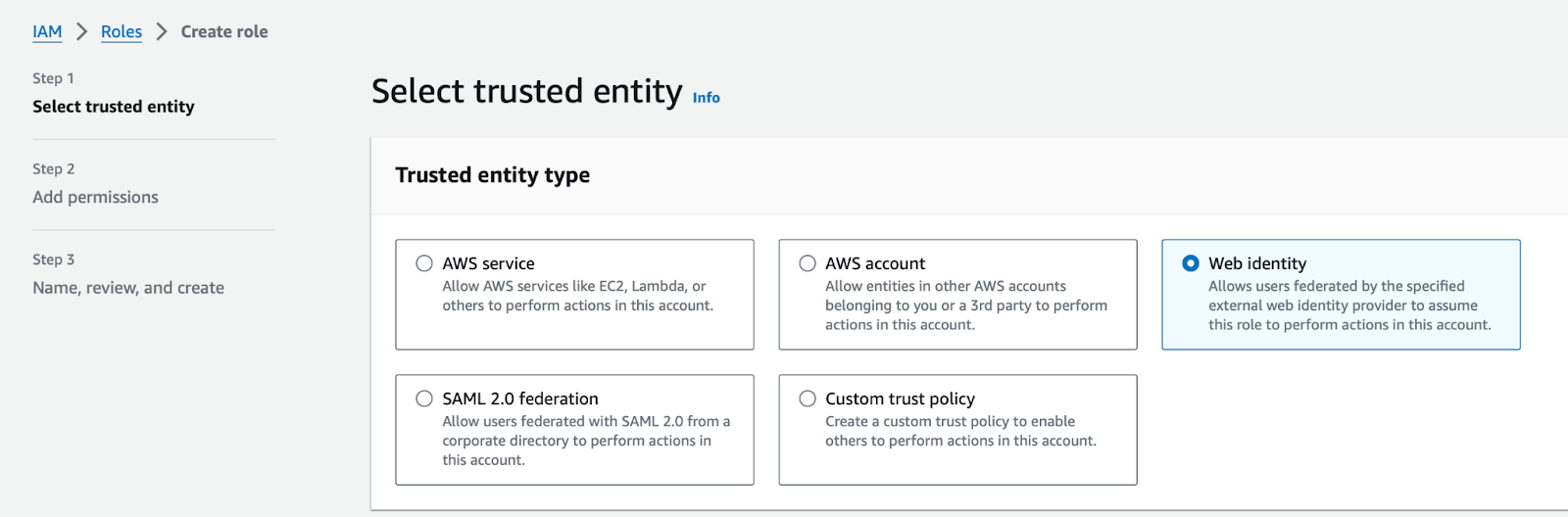The width and height of the screenshot is (1568, 517).
Task: Select Step 1 Select trusted entity
Action: 114,106
